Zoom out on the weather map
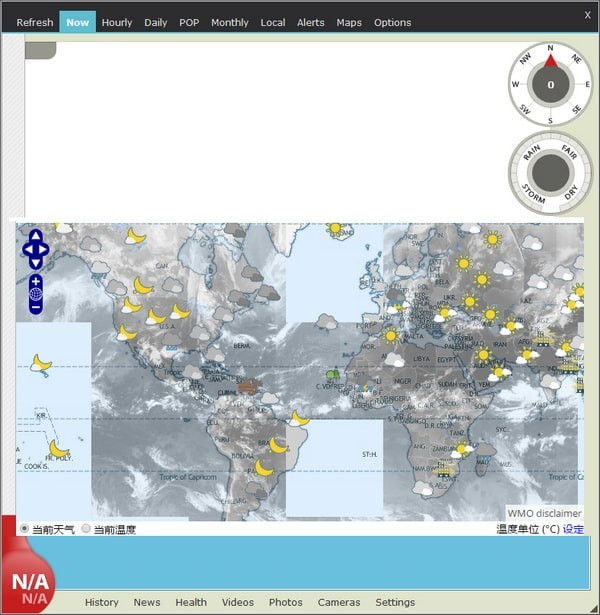Image resolution: width=600 pixels, height=615 pixels. click(x=36, y=307)
